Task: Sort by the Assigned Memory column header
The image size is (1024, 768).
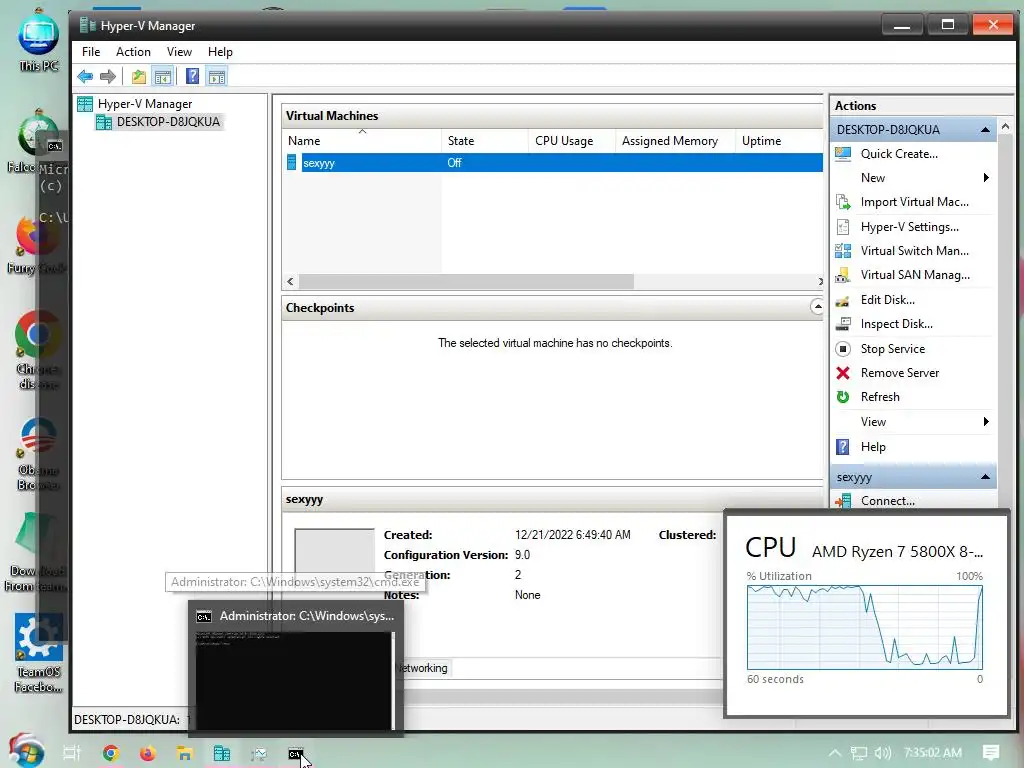Action: (x=675, y=141)
